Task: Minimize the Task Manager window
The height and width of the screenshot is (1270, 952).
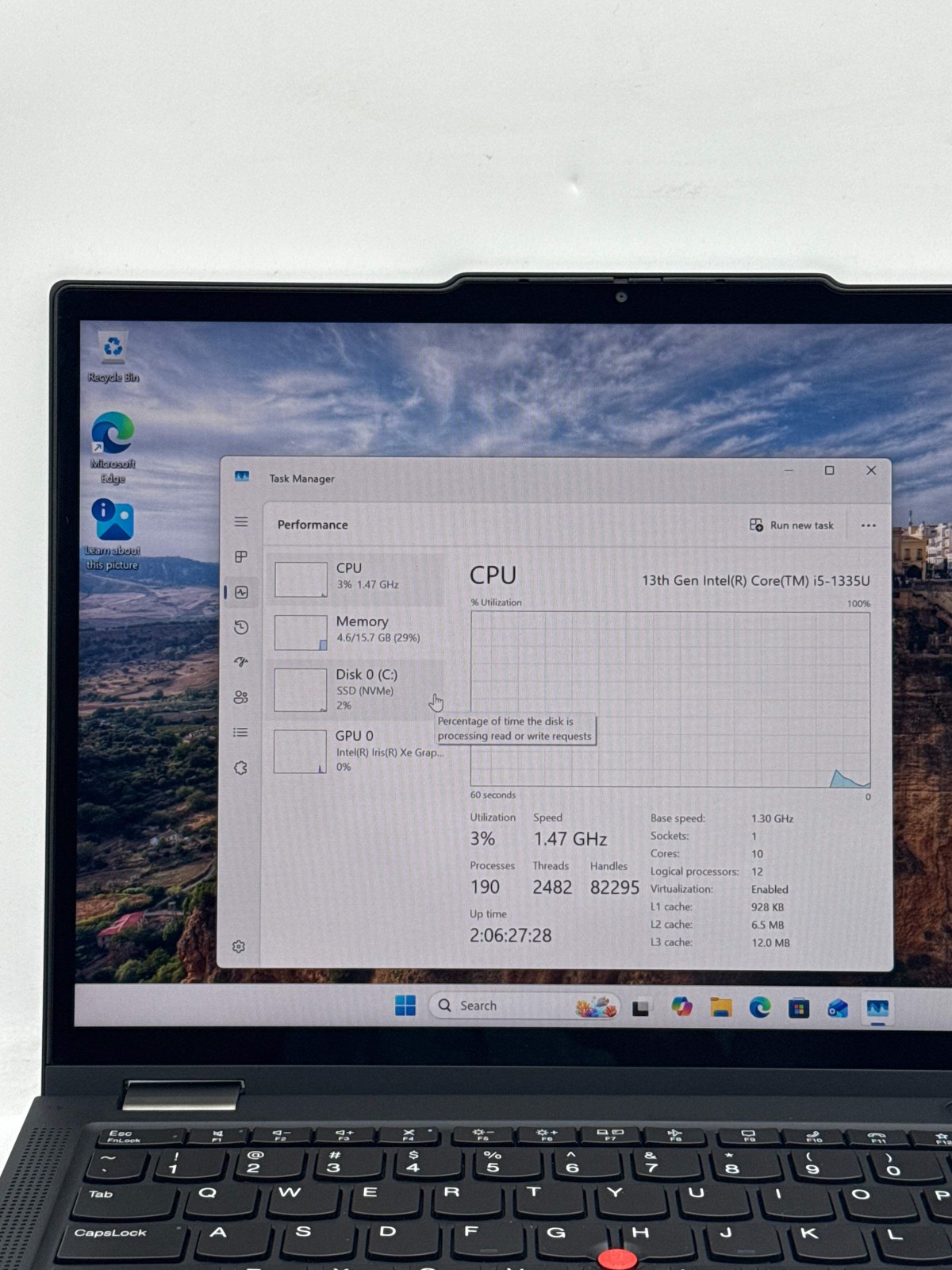Action: (789, 471)
